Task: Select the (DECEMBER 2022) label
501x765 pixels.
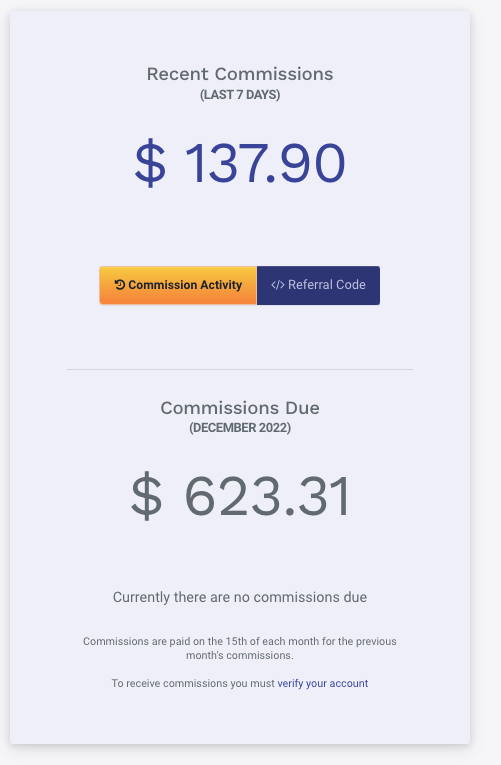Action: [x=240, y=428]
